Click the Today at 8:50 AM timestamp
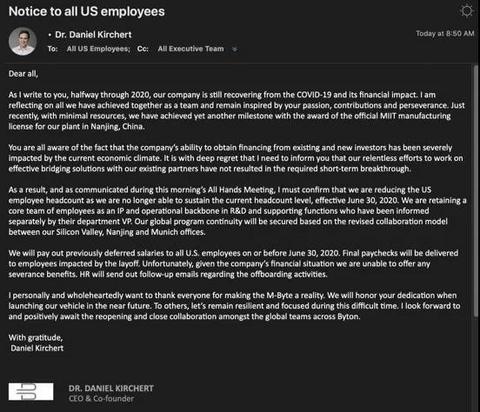The height and width of the screenshot is (412, 480). click(x=445, y=33)
